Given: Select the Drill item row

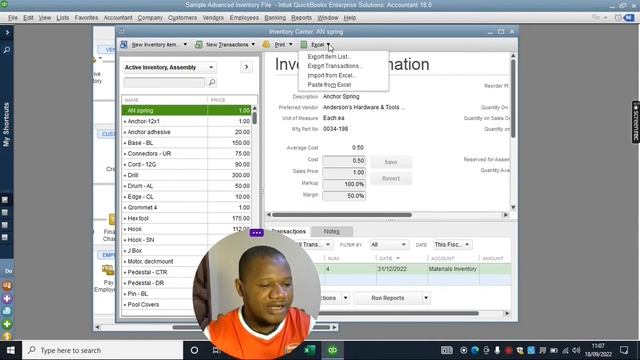Looking at the screenshot, I should [187, 175].
